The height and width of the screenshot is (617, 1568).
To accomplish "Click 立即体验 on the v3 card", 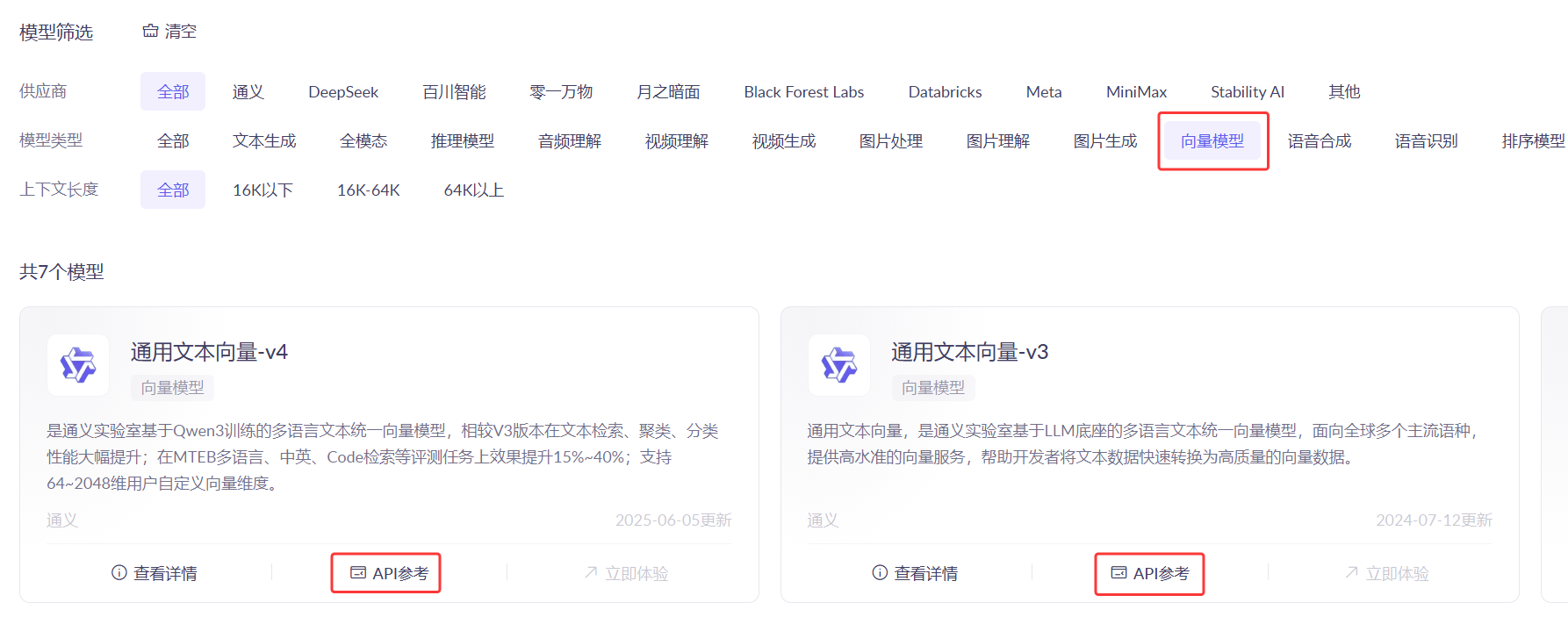I will (x=1387, y=573).
